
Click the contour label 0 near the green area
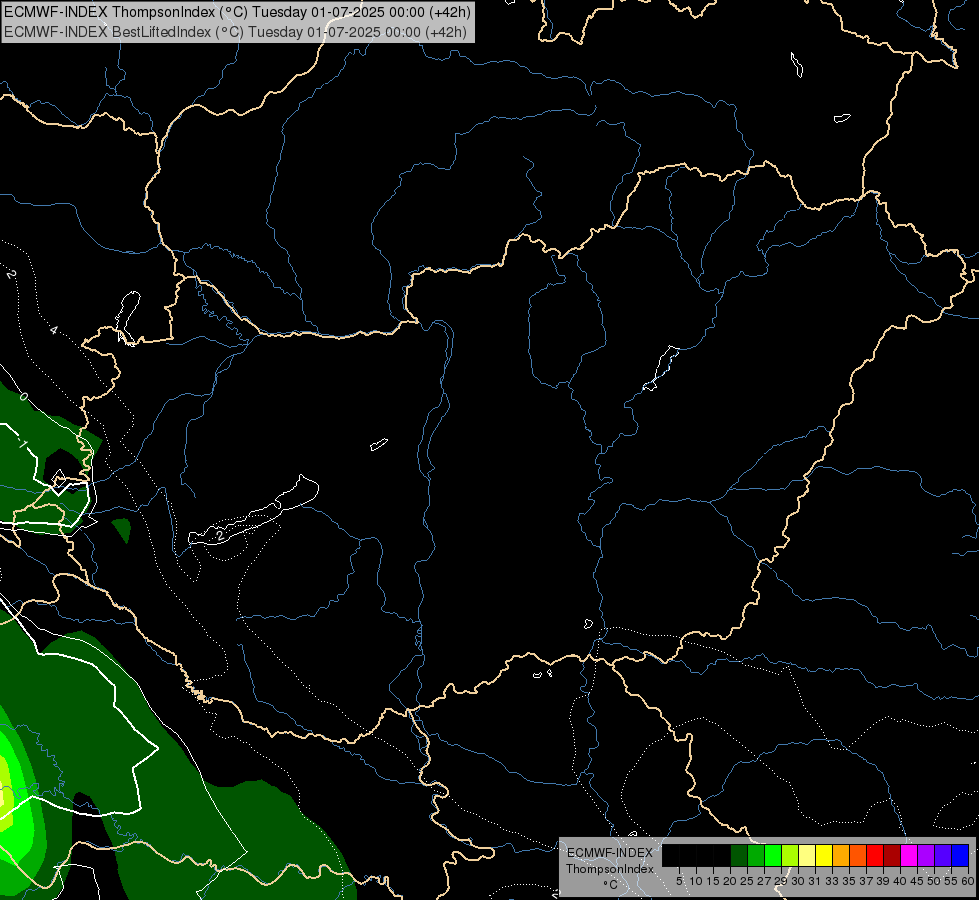[24, 397]
